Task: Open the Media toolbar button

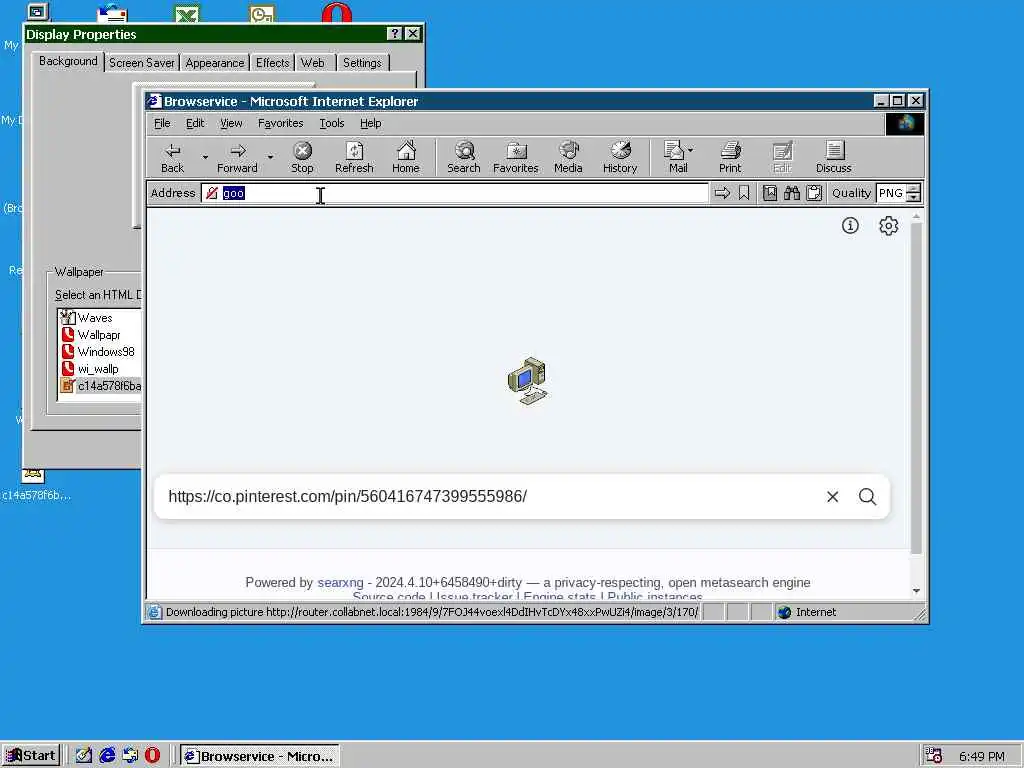Action: click(x=568, y=157)
